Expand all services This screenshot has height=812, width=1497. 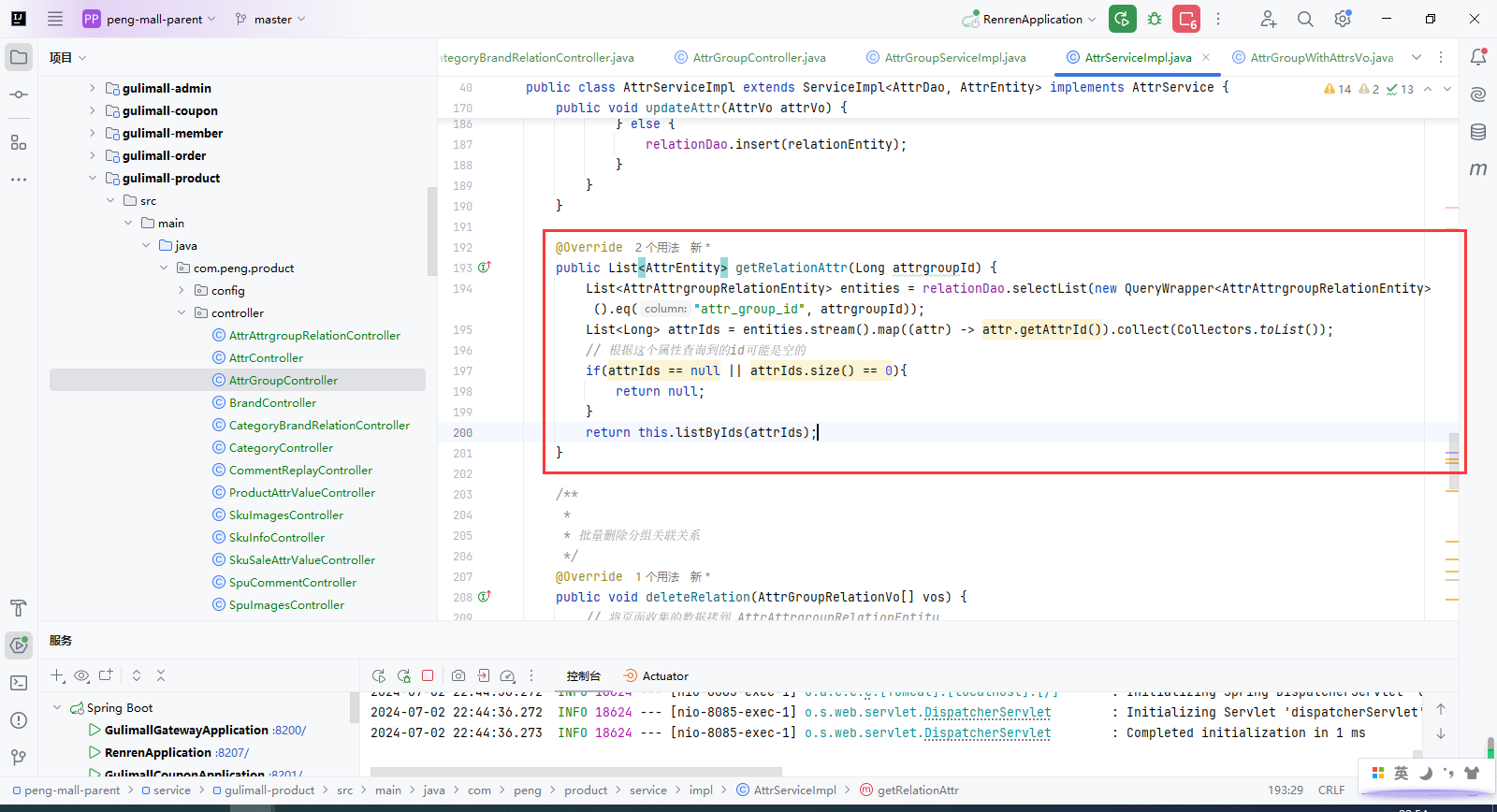tap(137, 675)
